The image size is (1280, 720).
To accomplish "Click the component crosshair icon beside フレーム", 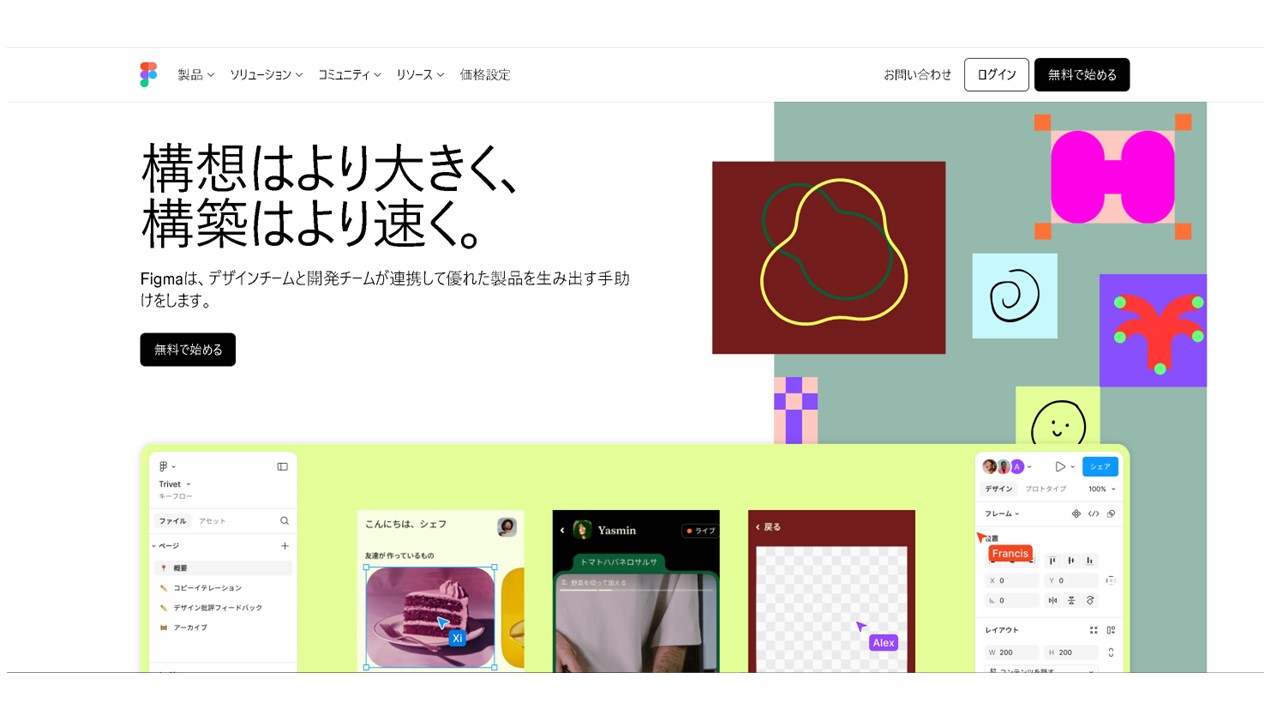I will tap(1076, 514).
